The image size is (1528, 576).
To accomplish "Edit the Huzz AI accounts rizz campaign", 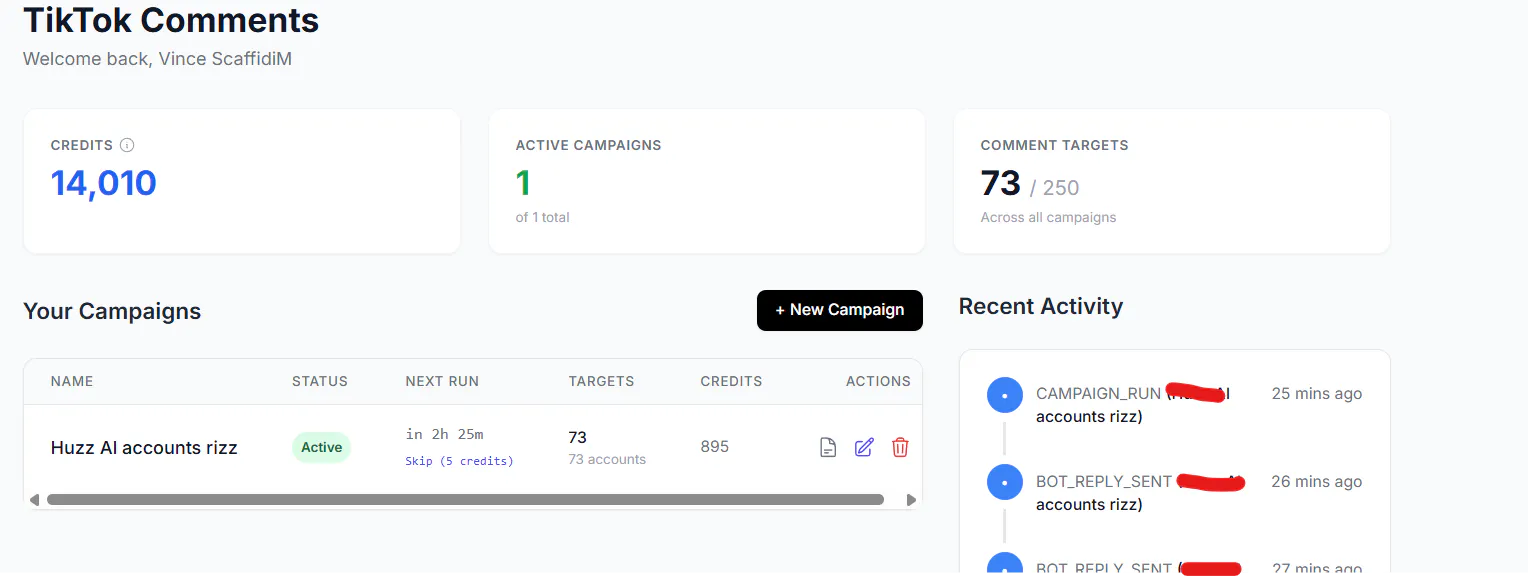I will click(x=864, y=447).
